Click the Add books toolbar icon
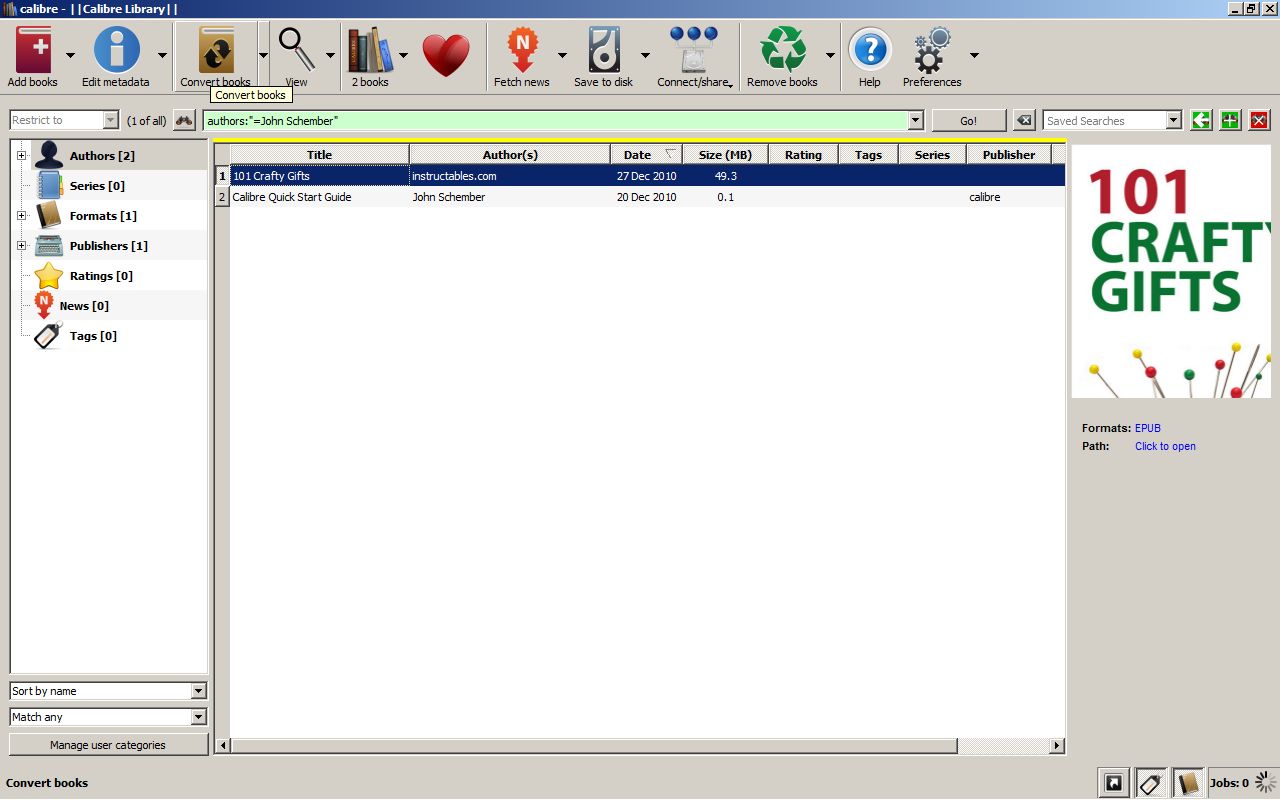This screenshot has height=800, width=1280. pyautogui.click(x=33, y=52)
